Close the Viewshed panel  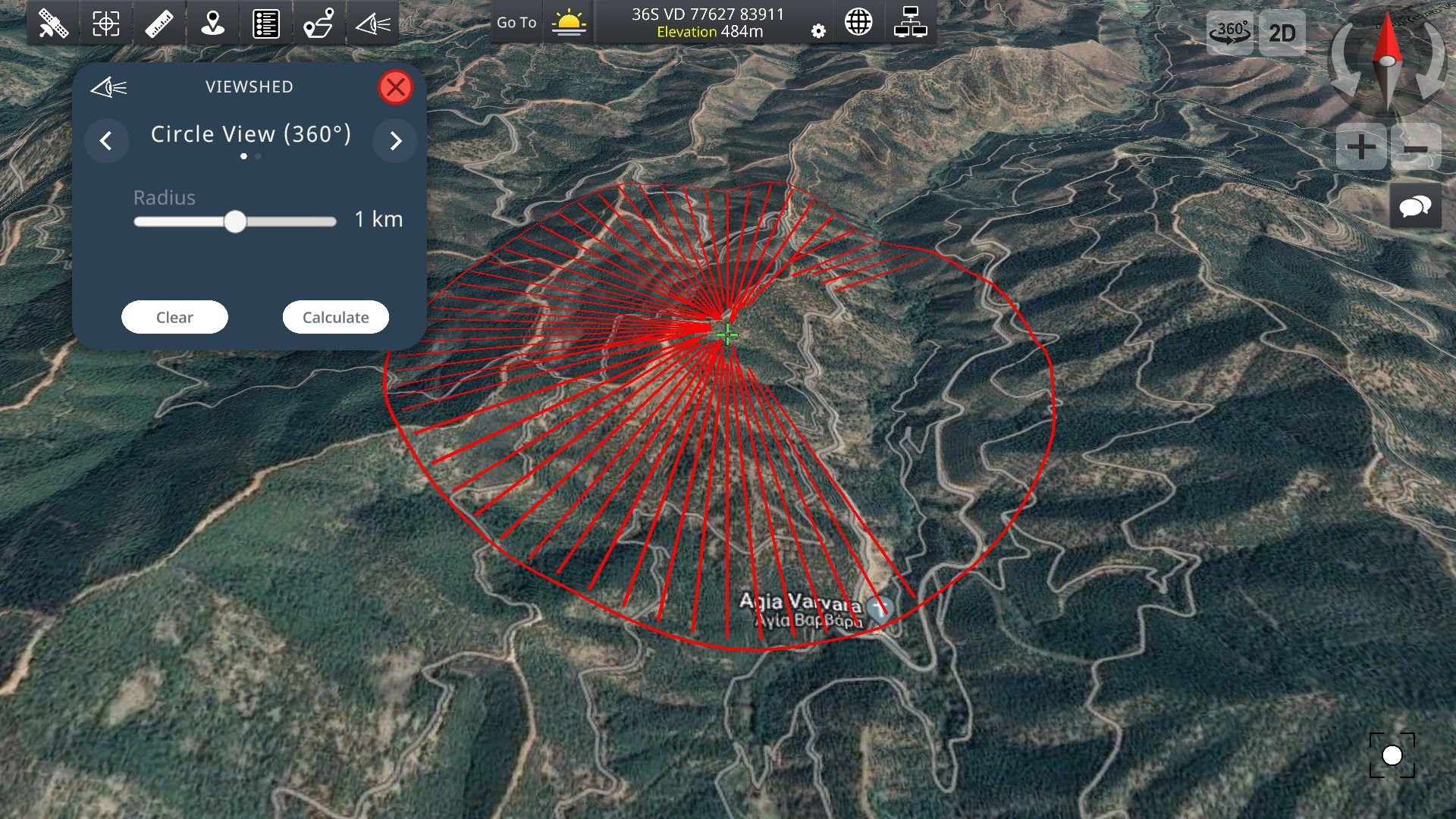395,87
